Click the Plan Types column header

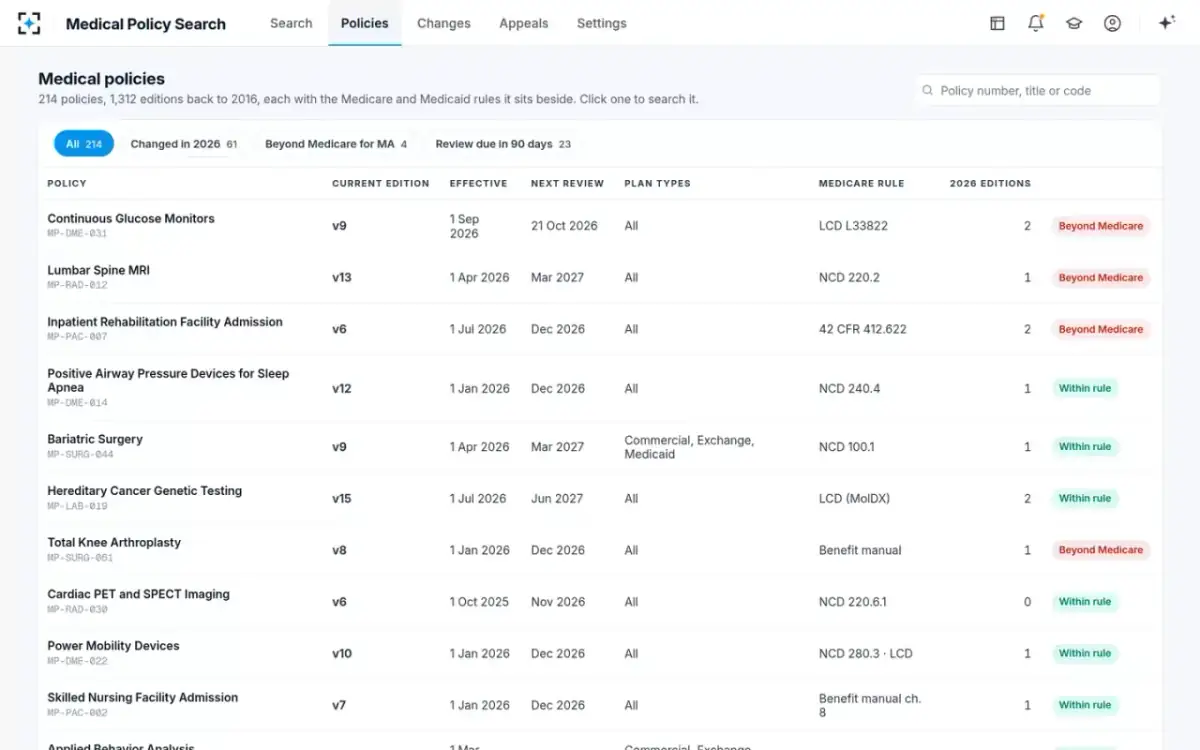click(657, 183)
